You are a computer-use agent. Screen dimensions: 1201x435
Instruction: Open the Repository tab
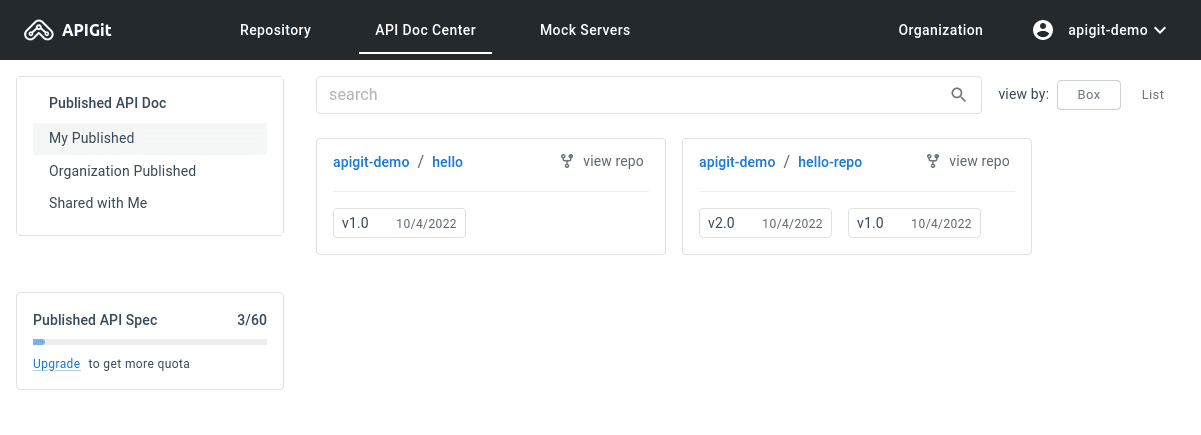pos(275,30)
